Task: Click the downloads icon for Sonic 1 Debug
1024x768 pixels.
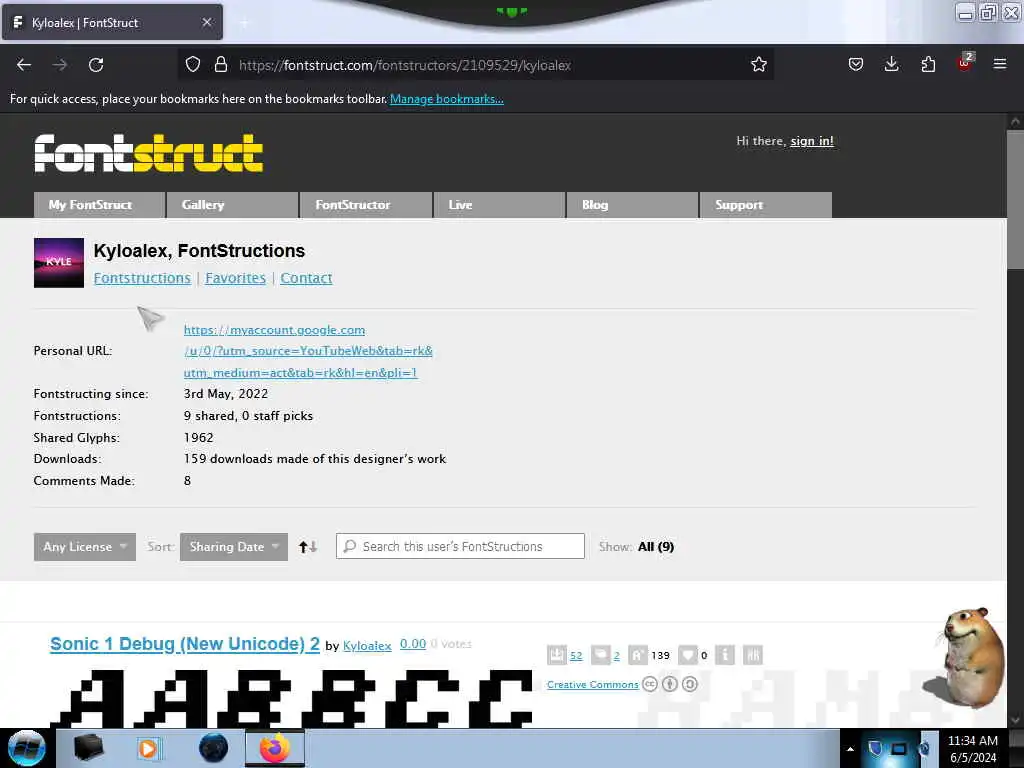Action: point(556,654)
